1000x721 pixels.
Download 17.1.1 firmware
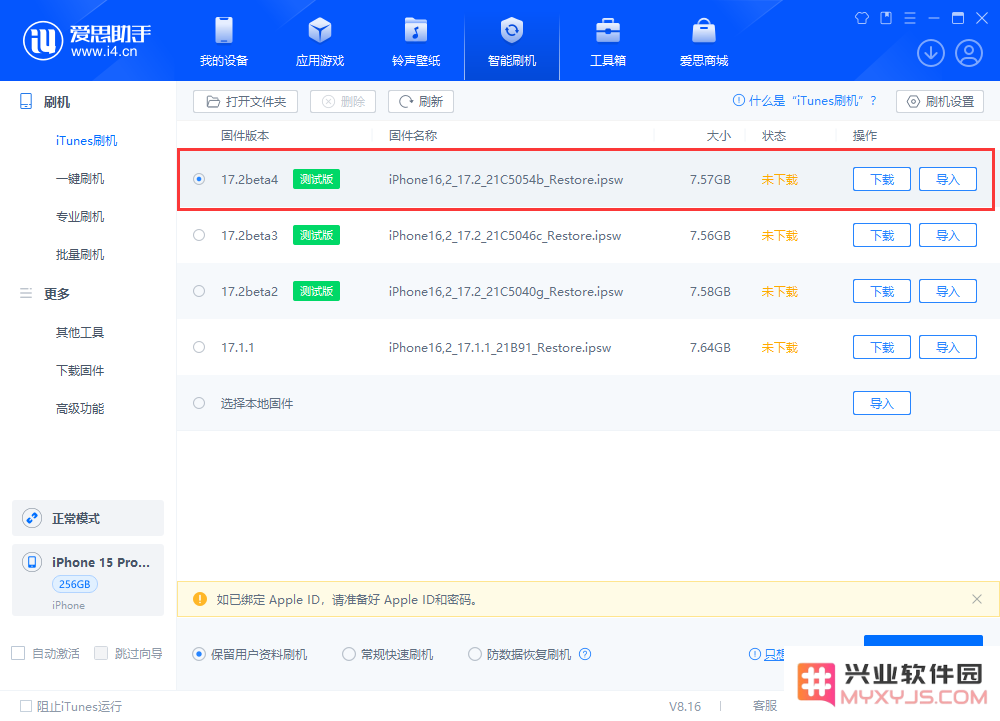click(881, 347)
